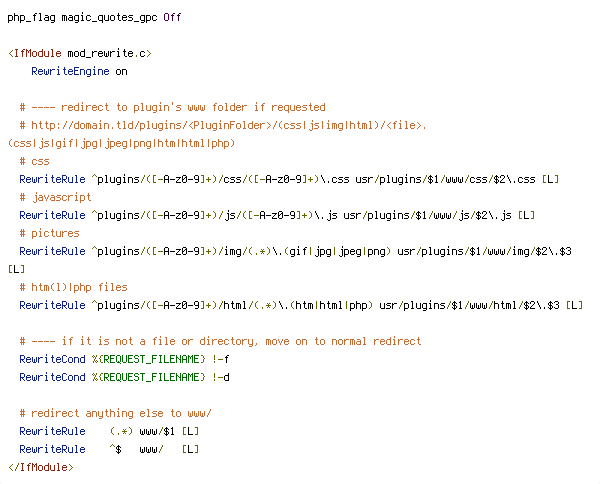
Task: Click the standalone wrapped '[L]' flag line
Action: pos(16,269)
